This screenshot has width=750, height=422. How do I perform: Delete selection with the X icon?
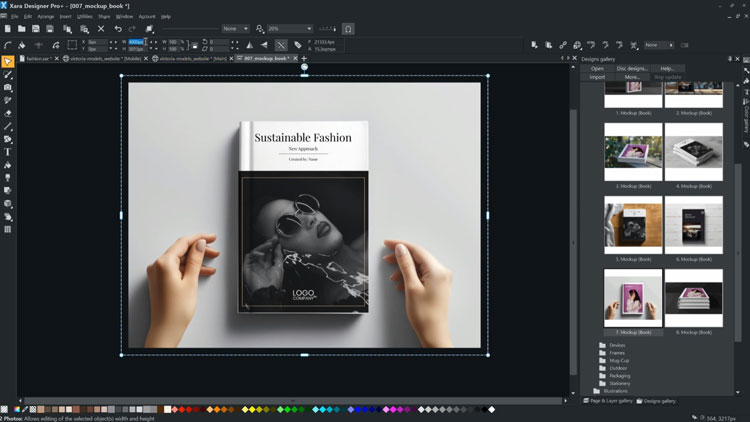(x=101, y=29)
